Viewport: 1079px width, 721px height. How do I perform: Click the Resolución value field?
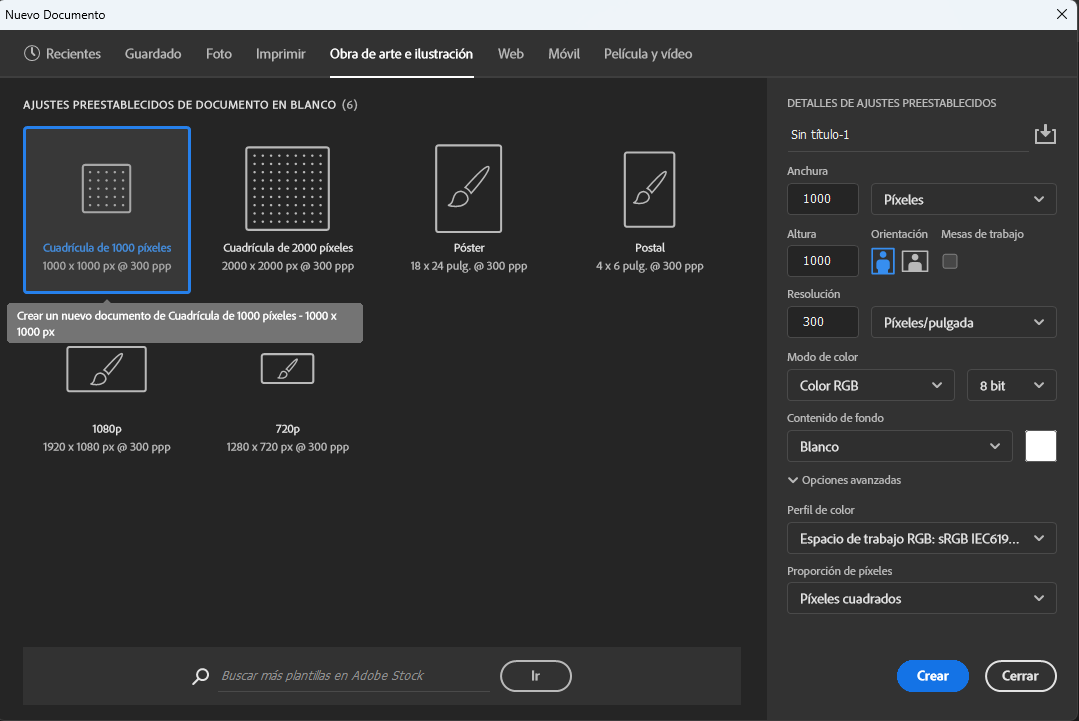pyautogui.click(x=822, y=322)
